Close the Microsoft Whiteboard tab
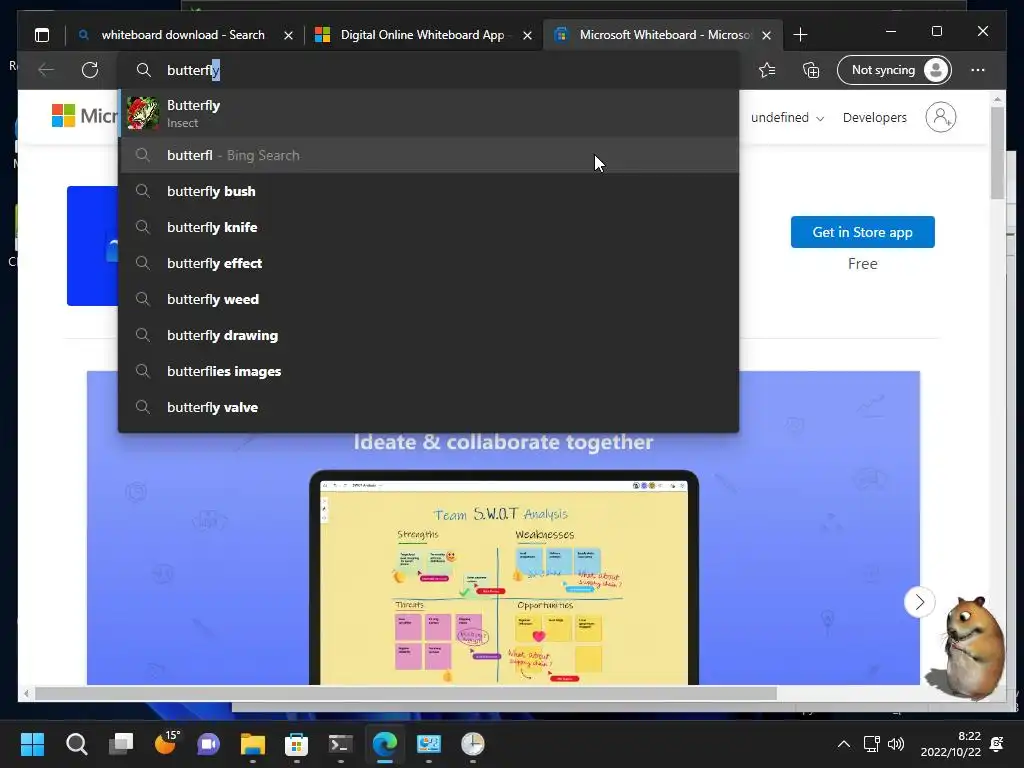 point(767,35)
